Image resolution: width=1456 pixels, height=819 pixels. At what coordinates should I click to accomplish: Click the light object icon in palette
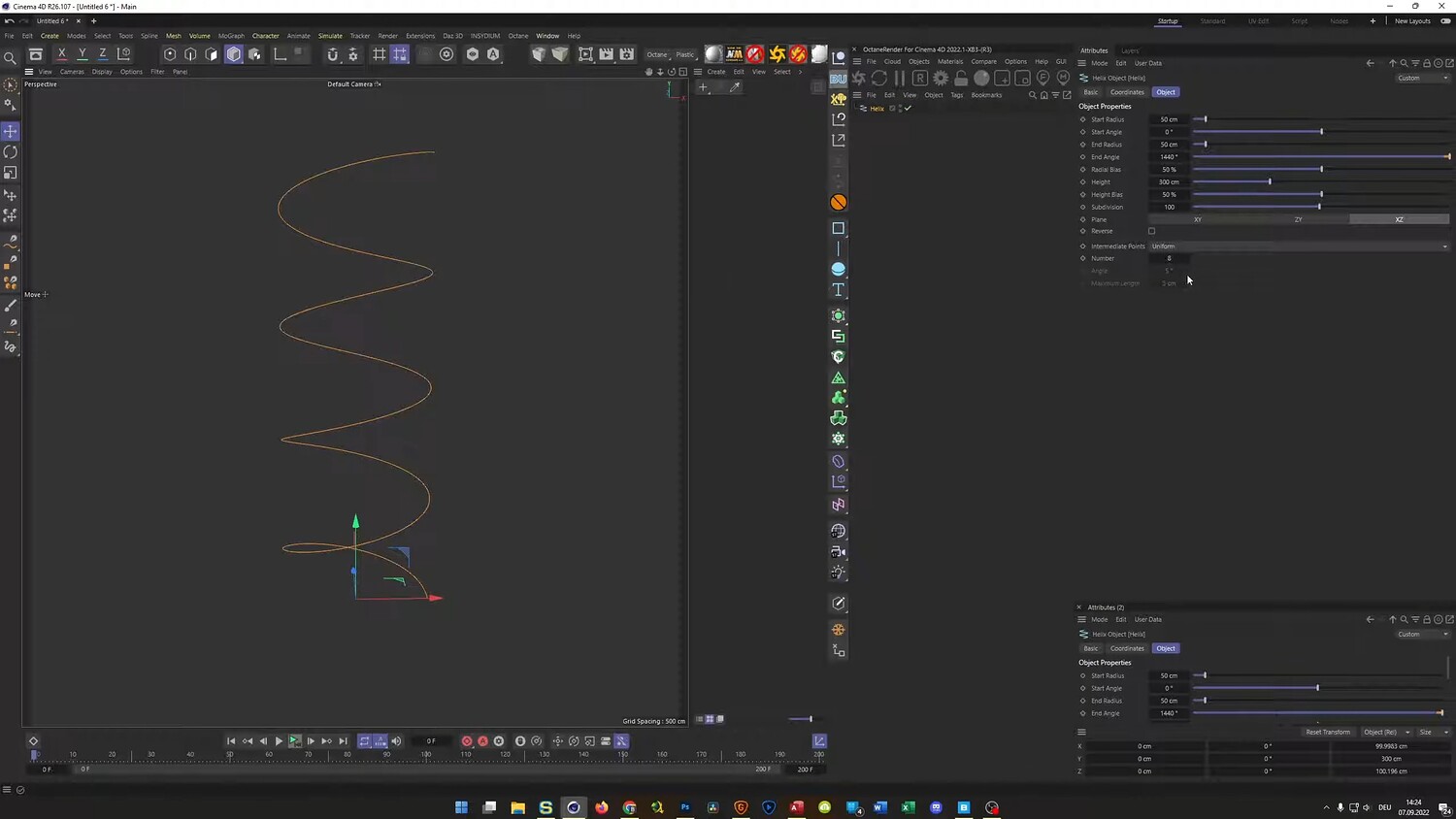coord(839,573)
